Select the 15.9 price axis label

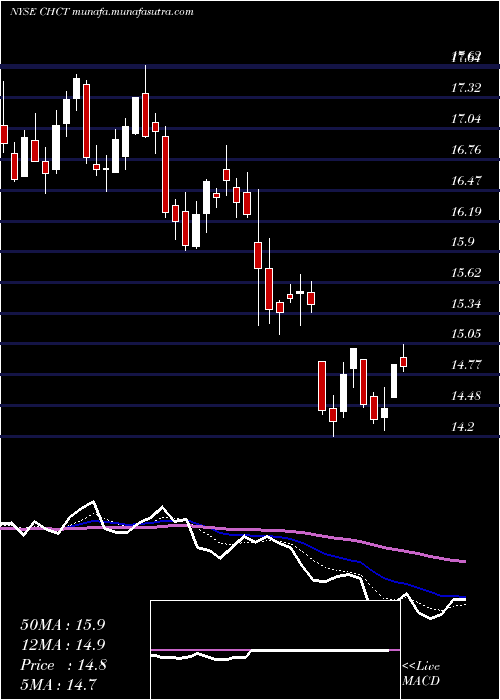(x=462, y=242)
